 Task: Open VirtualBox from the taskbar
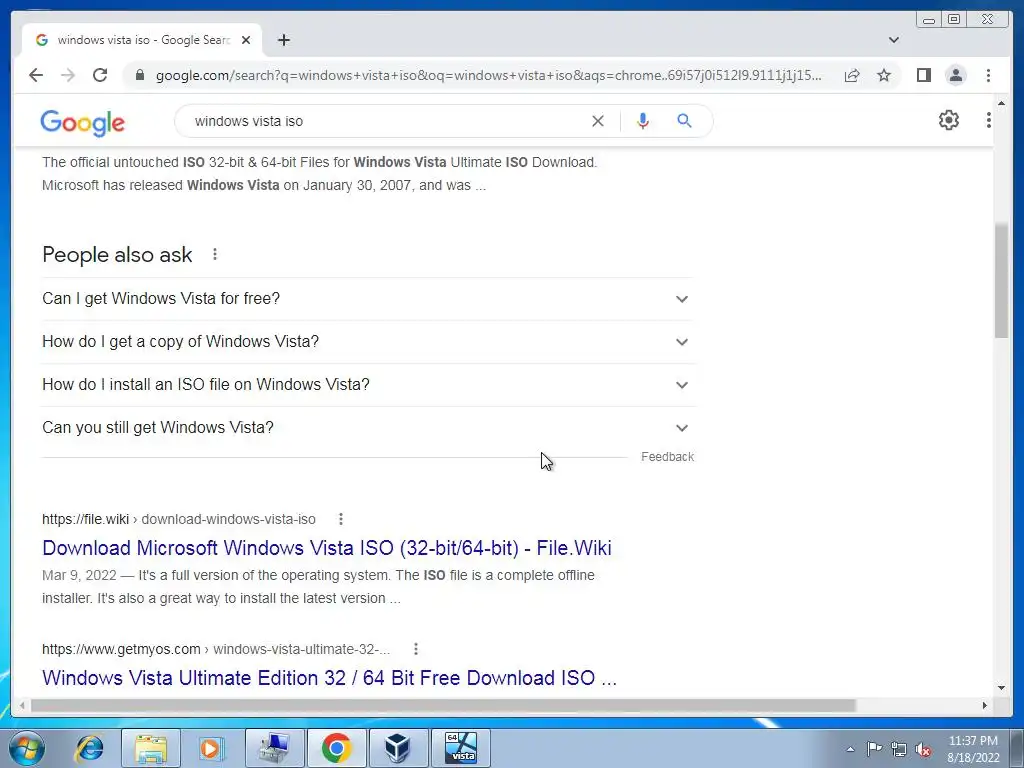pyautogui.click(x=398, y=748)
